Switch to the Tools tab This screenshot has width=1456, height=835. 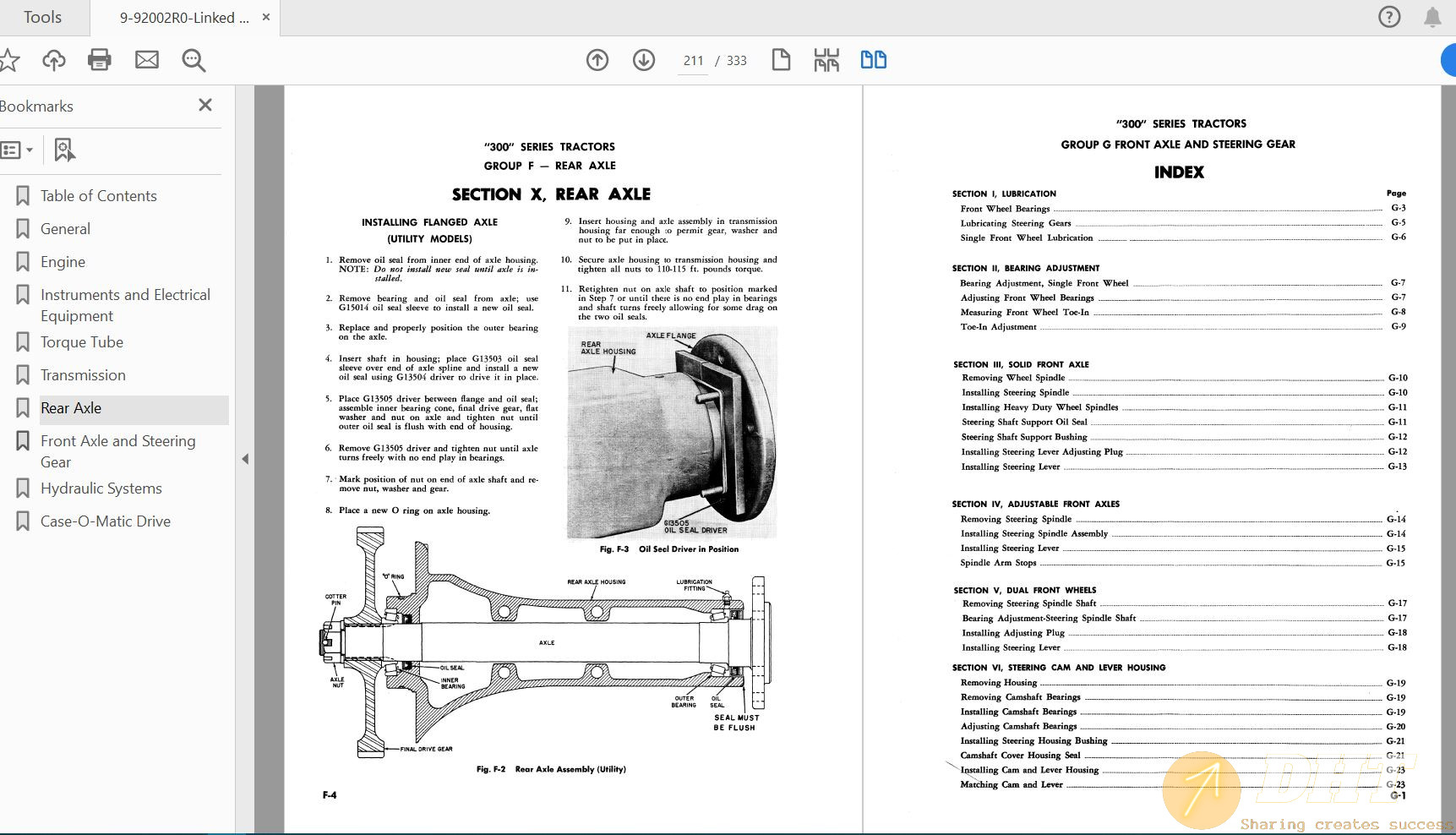[x=42, y=17]
